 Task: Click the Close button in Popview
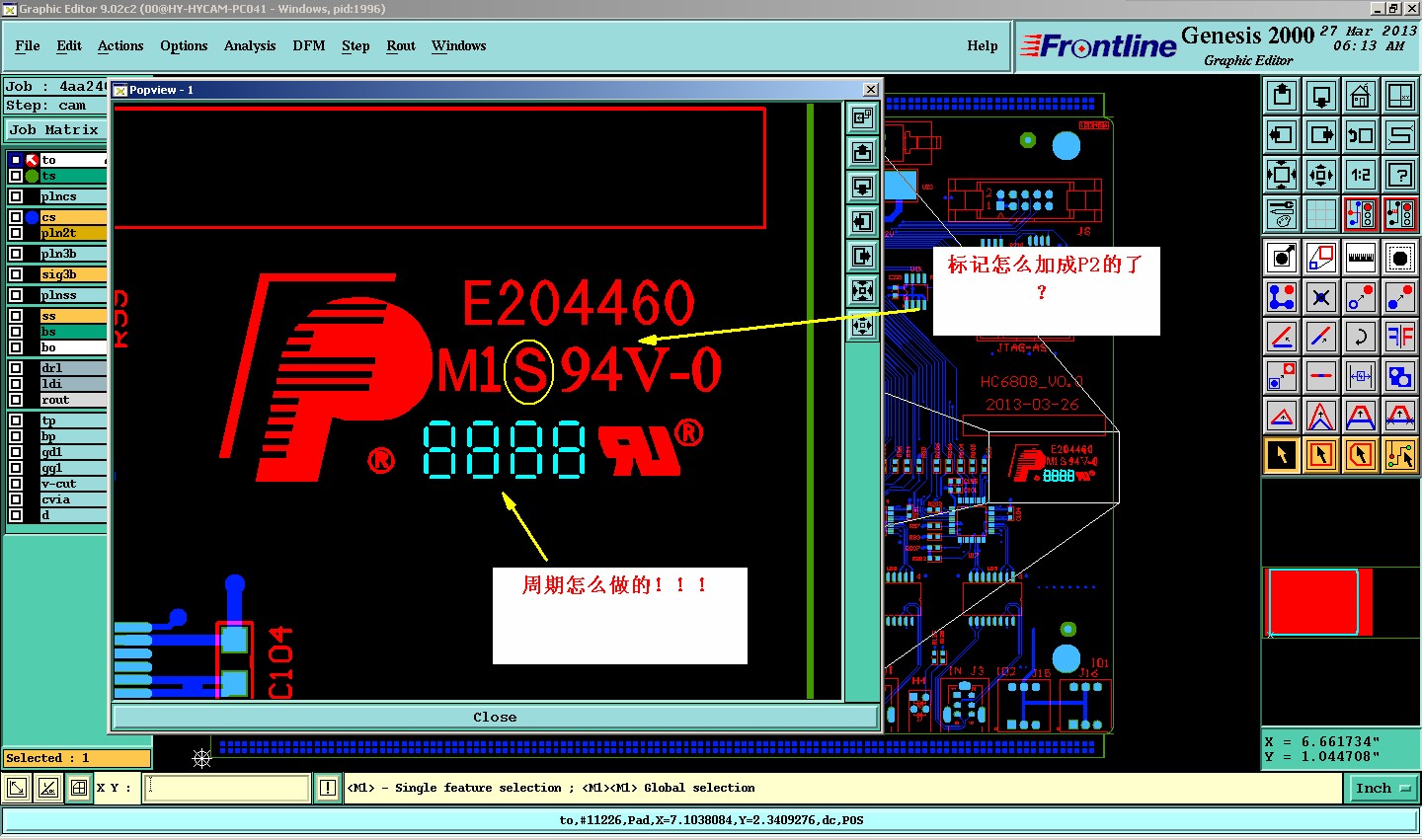click(495, 717)
